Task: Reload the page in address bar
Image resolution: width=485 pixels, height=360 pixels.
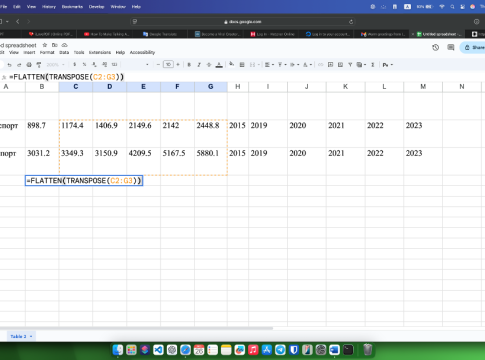Action: (x=351, y=22)
